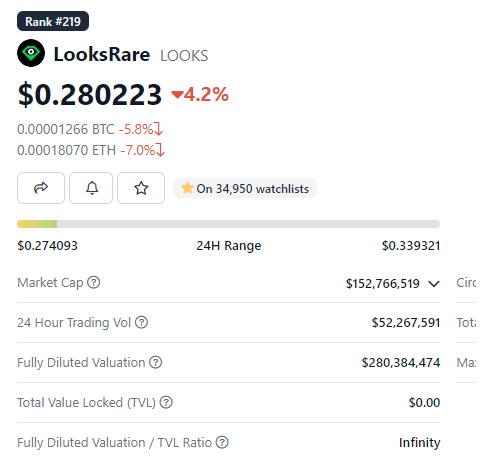Open 24 Hour Trading Vol info icon
The width and height of the screenshot is (497, 459).
141,322
